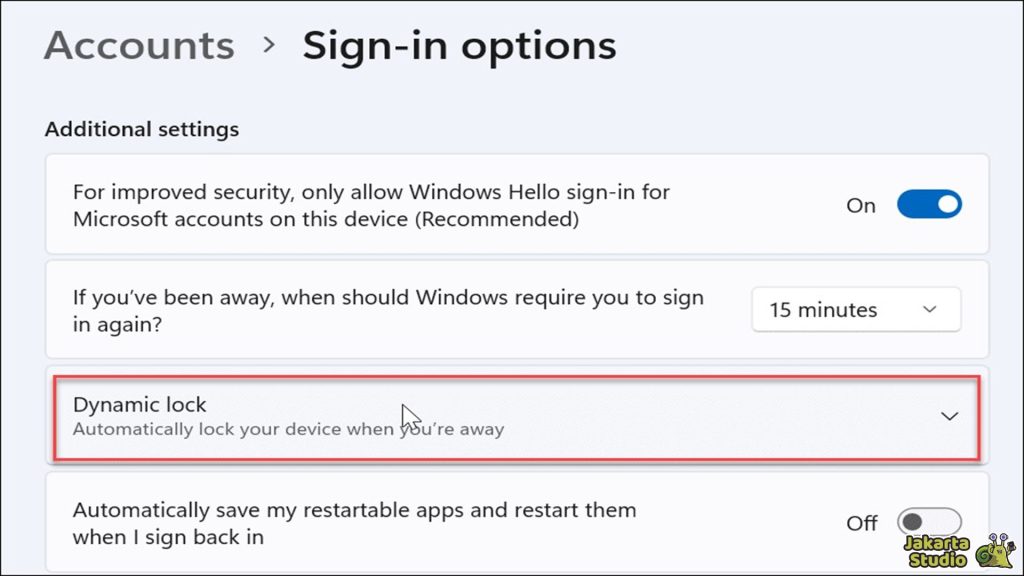The image size is (1024, 576).
Task: Click the improved security setting description
Action: (371, 204)
